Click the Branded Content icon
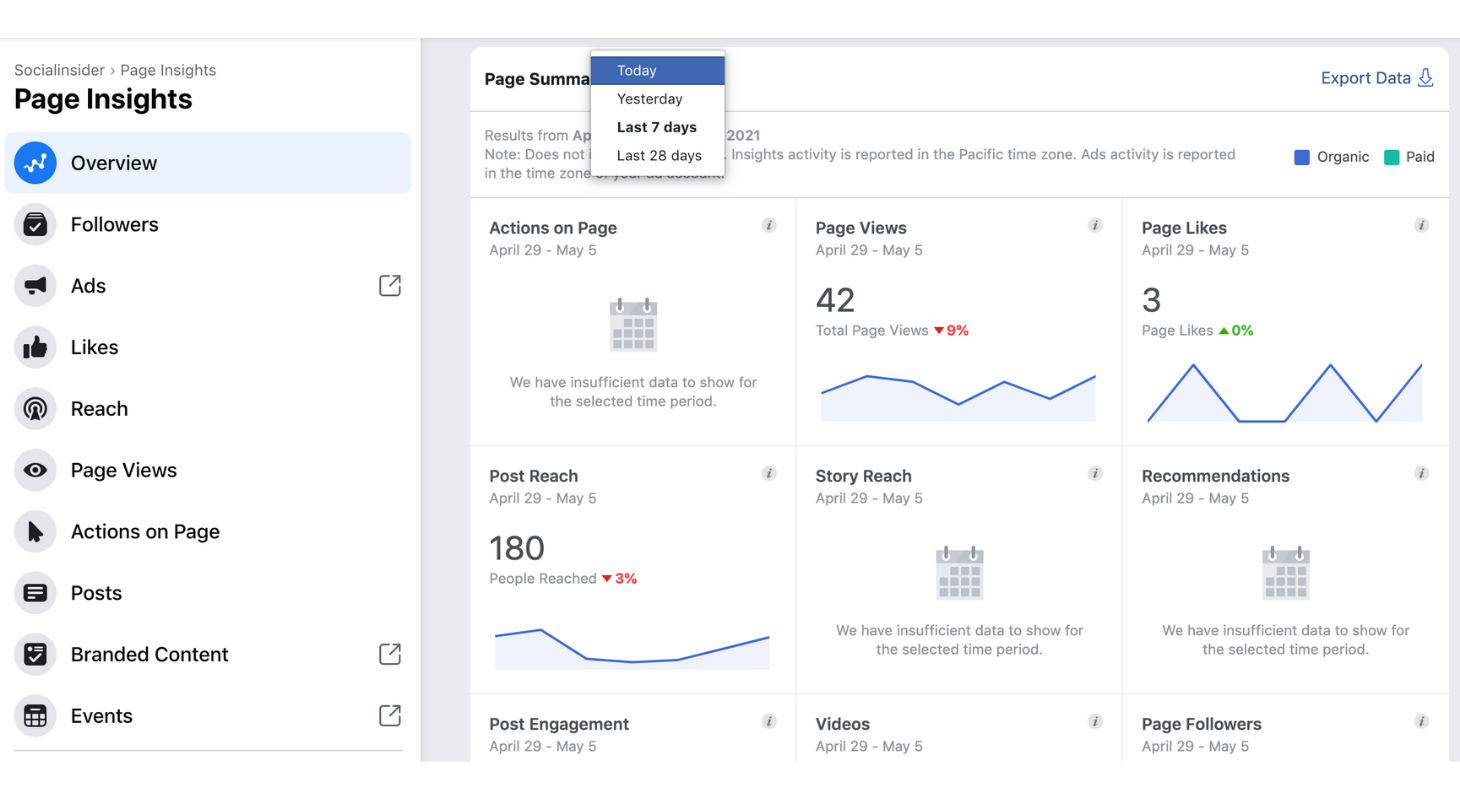 point(35,655)
